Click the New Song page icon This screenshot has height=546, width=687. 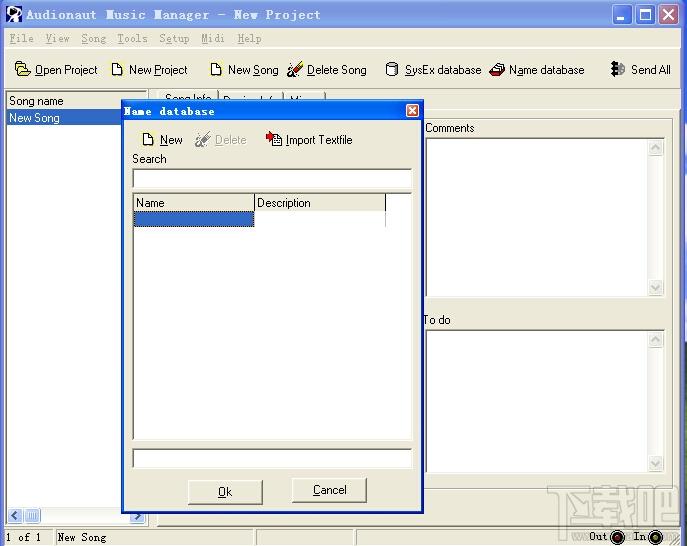point(216,69)
